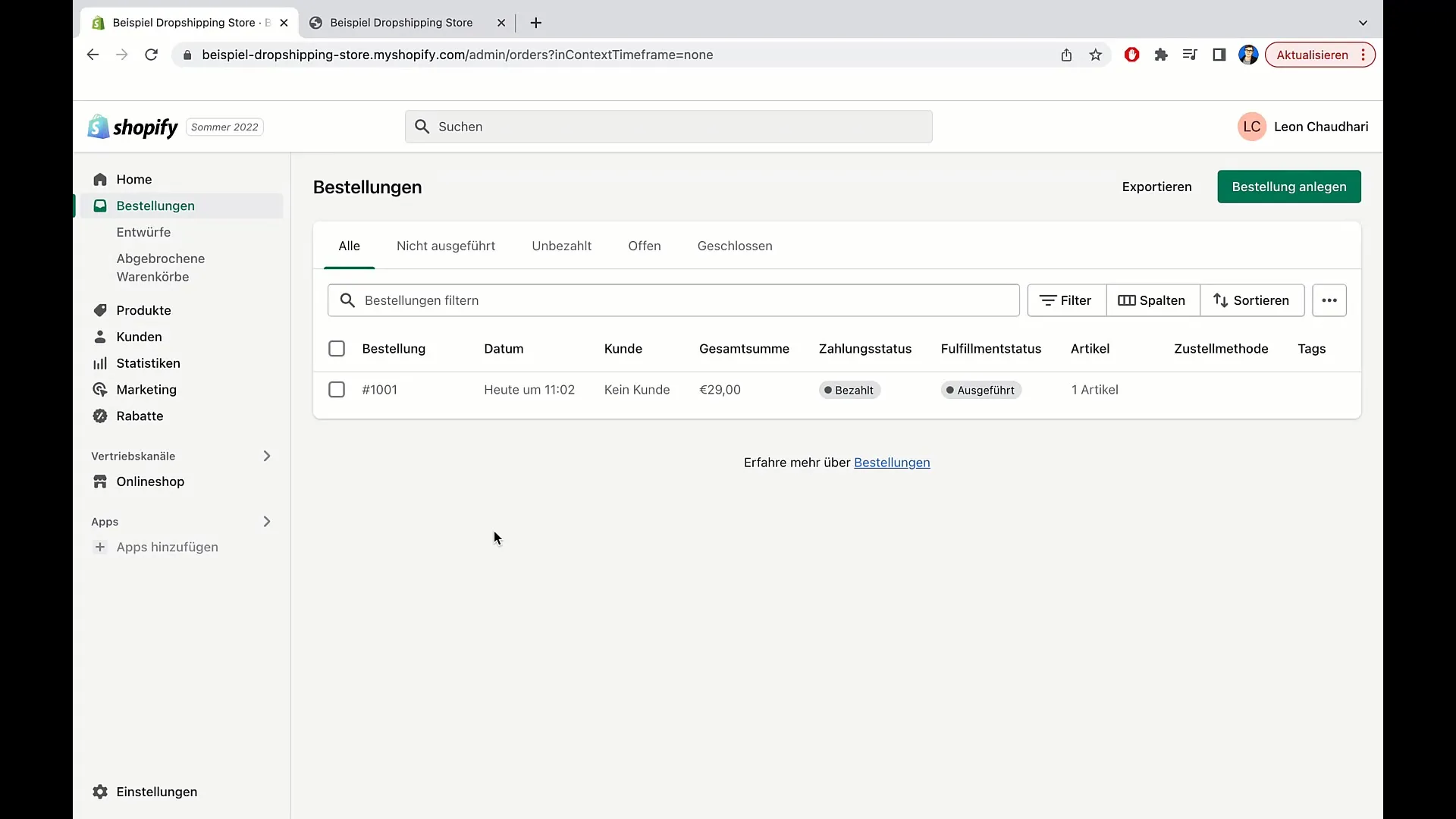Switch to Offen tab

(x=644, y=246)
